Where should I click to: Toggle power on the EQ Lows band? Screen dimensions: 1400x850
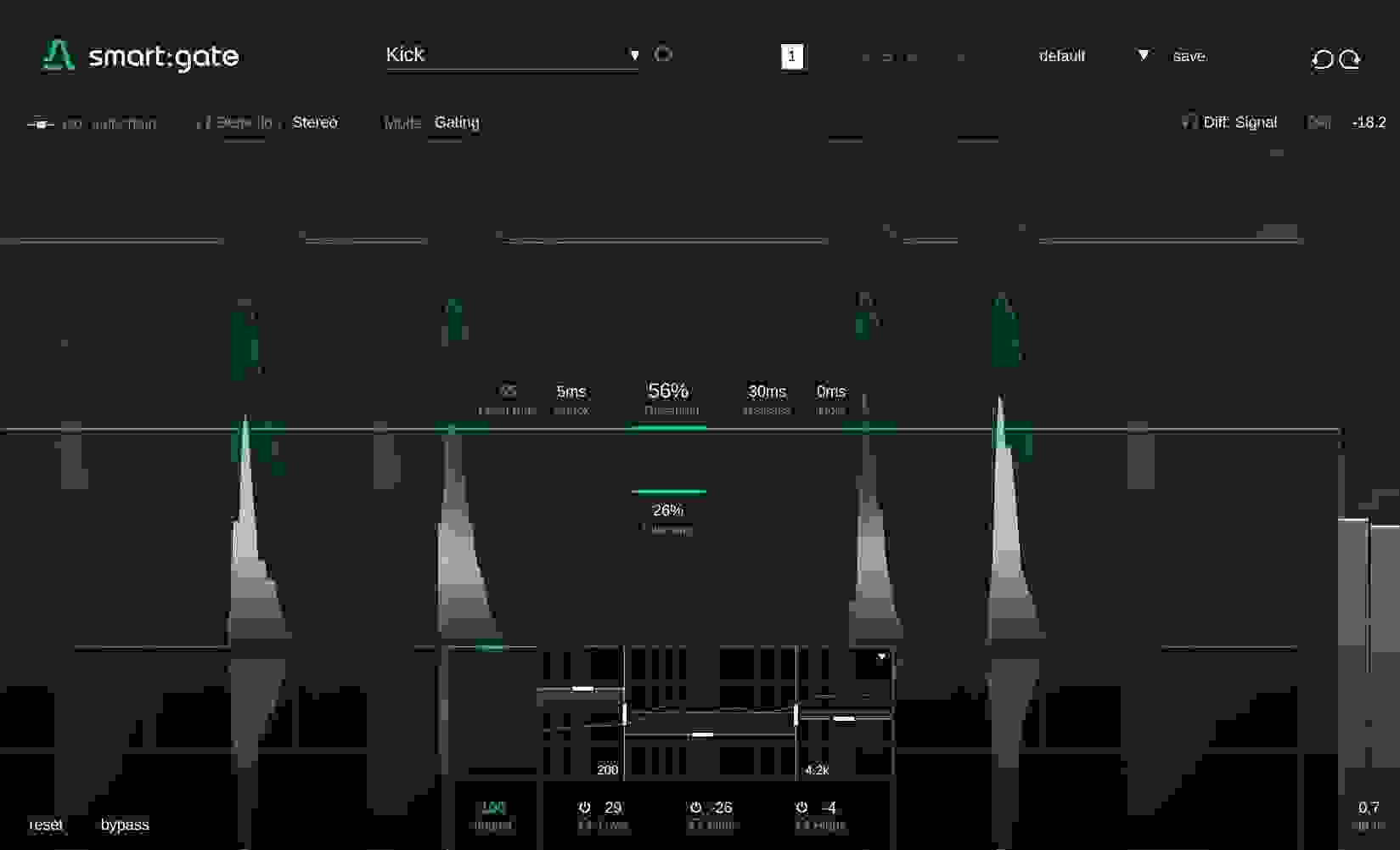[583, 807]
